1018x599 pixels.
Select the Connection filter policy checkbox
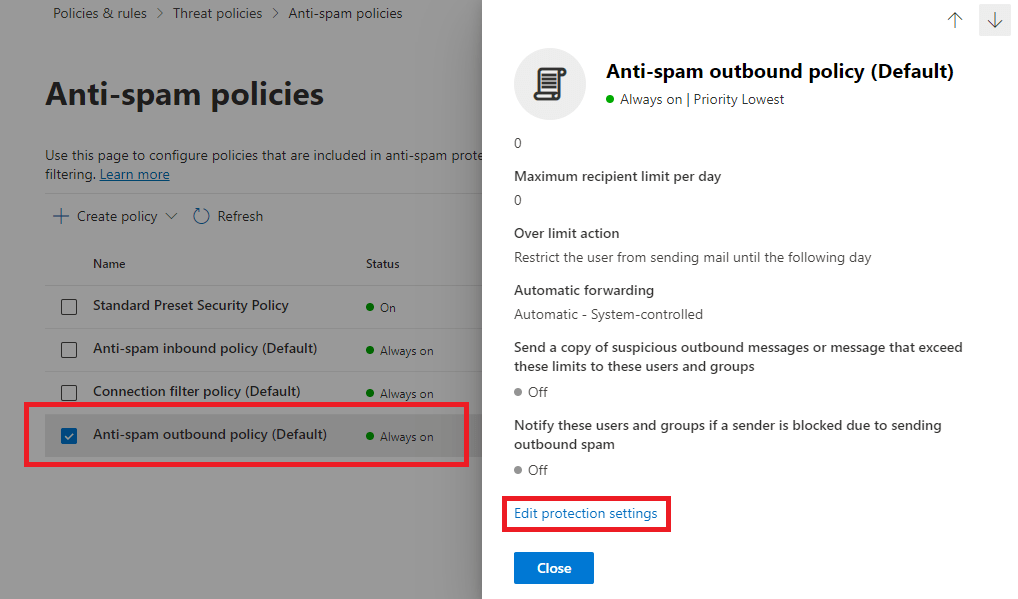click(x=69, y=393)
